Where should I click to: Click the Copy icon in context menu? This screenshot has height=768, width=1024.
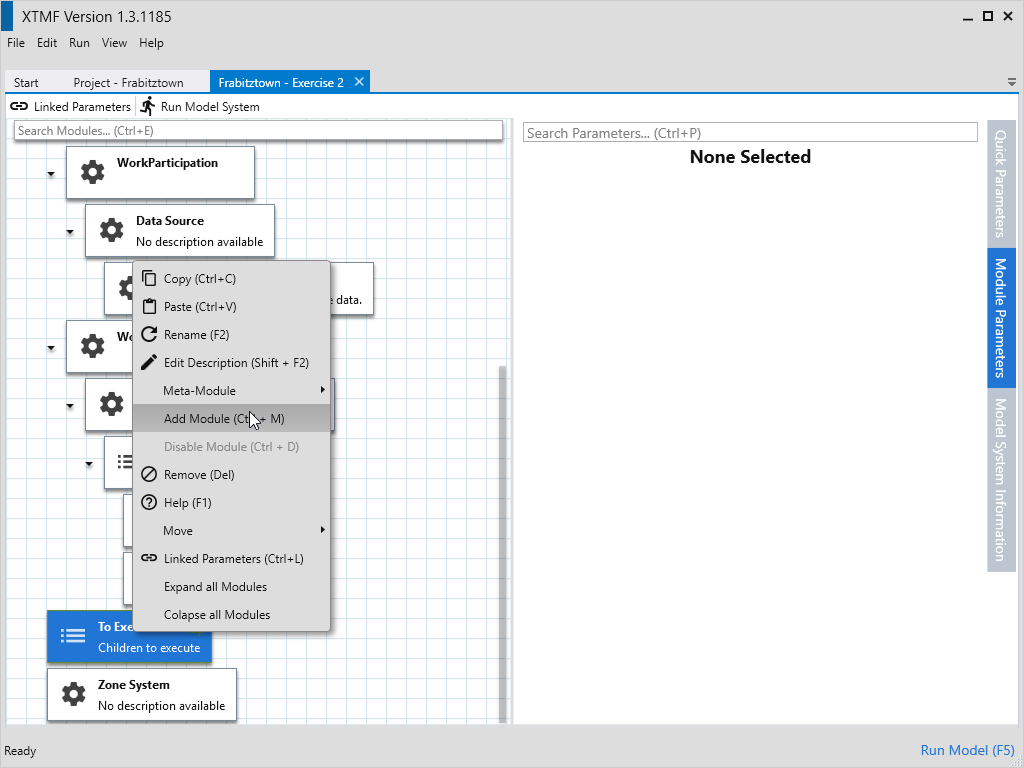pos(149,279)
